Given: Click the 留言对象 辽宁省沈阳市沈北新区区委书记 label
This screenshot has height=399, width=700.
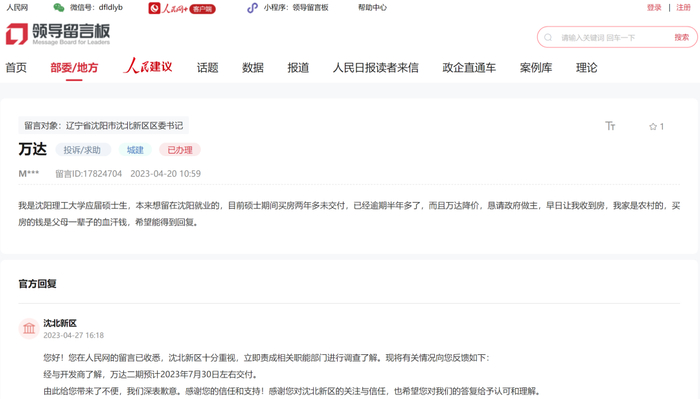Looking at the screenshot, I should [104, 125].
